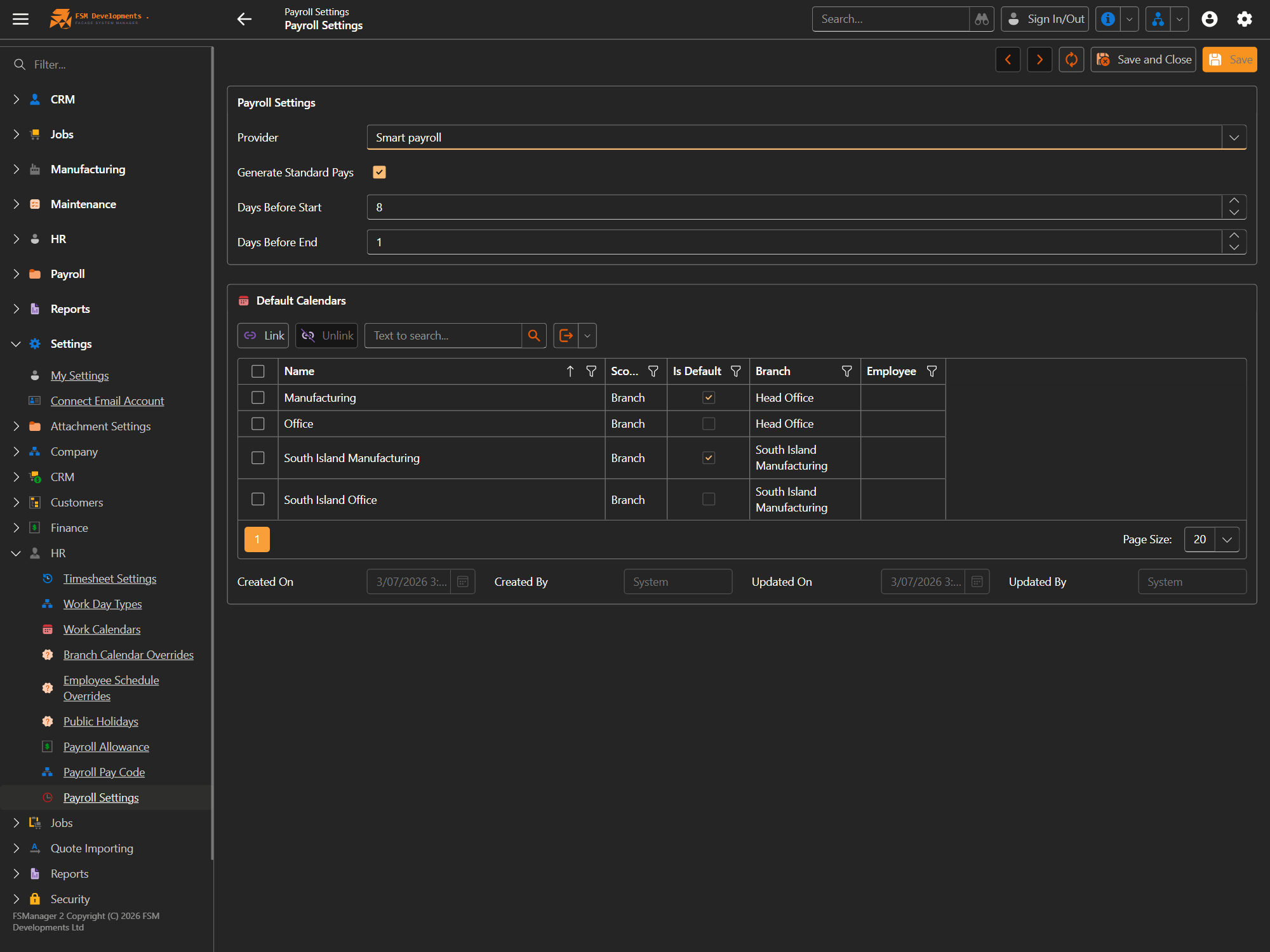1270x952 pixels.
Task: Open Security settings
Action: (x=70, y=899)
